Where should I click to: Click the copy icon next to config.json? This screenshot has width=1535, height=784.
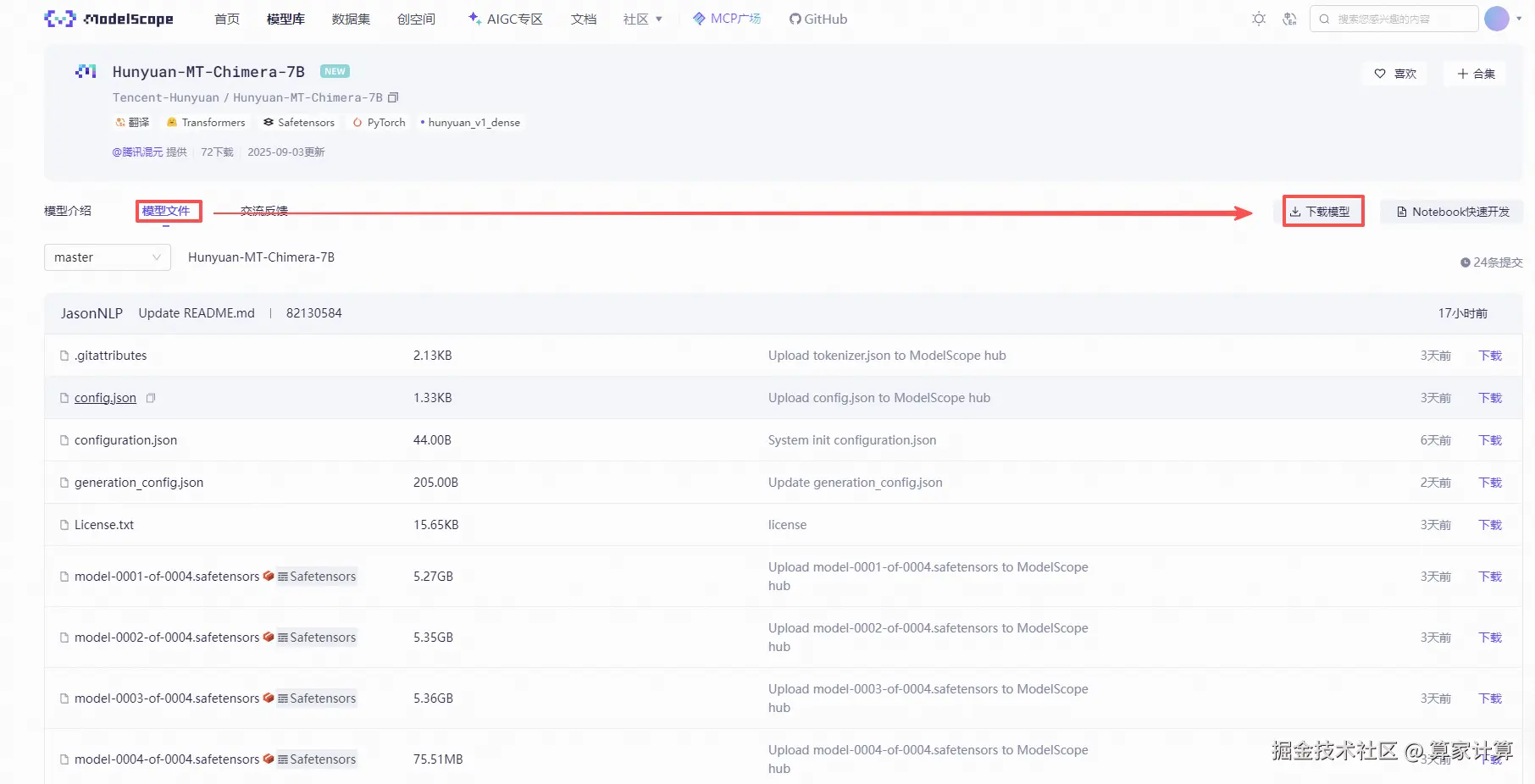[151, 398]
